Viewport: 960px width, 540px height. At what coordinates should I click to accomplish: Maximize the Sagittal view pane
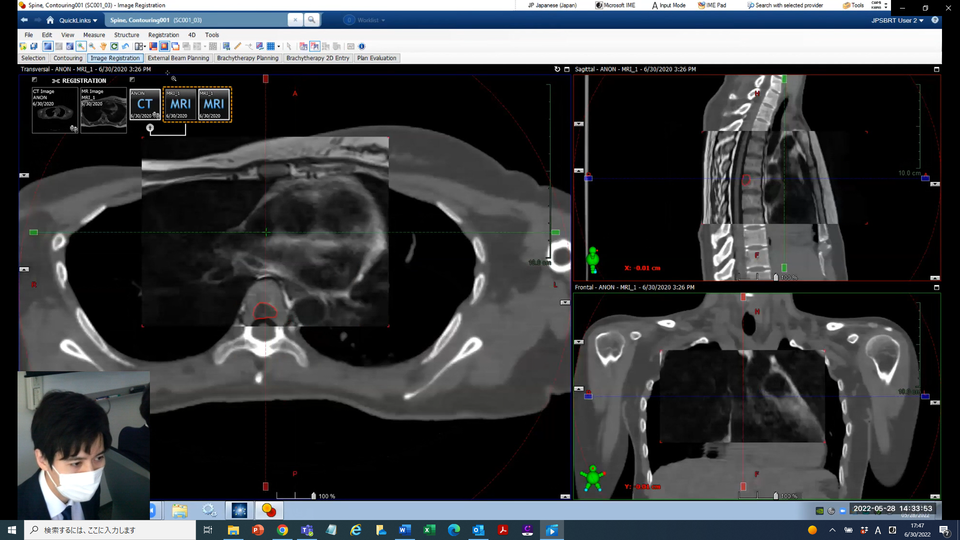[936, 69]
